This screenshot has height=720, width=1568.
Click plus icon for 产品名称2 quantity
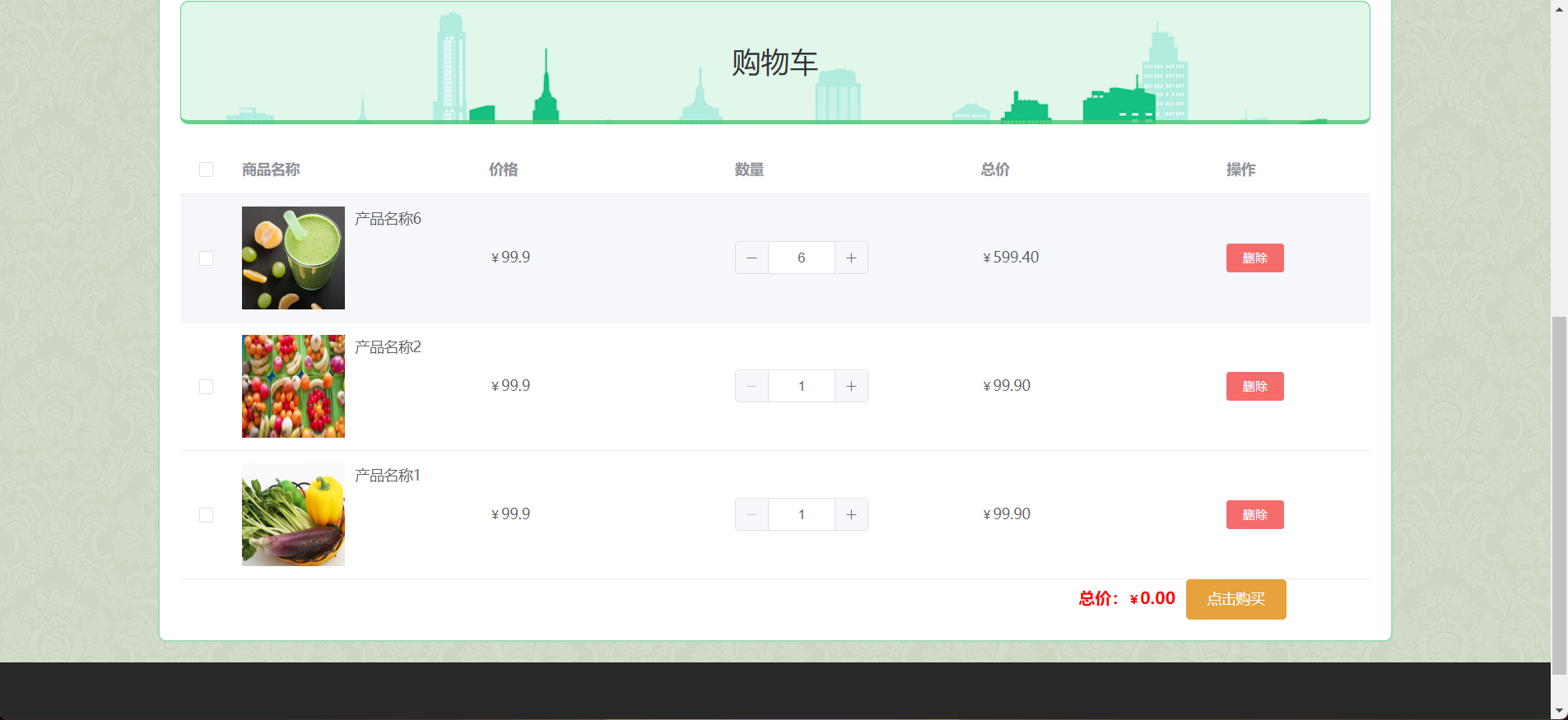(x=851, y=386)
